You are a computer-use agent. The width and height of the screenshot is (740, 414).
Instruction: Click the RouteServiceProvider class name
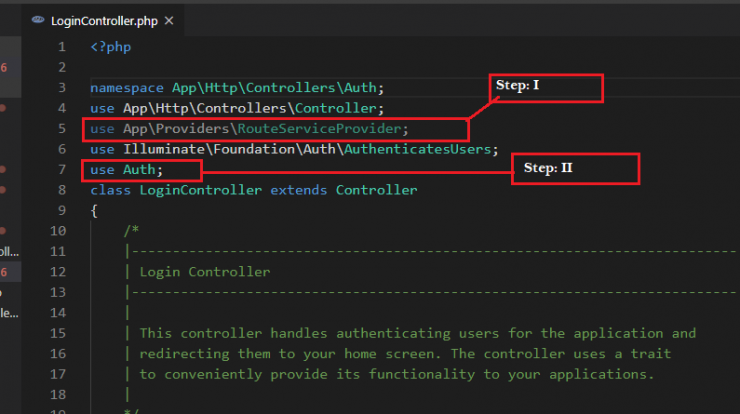[322, 128]
